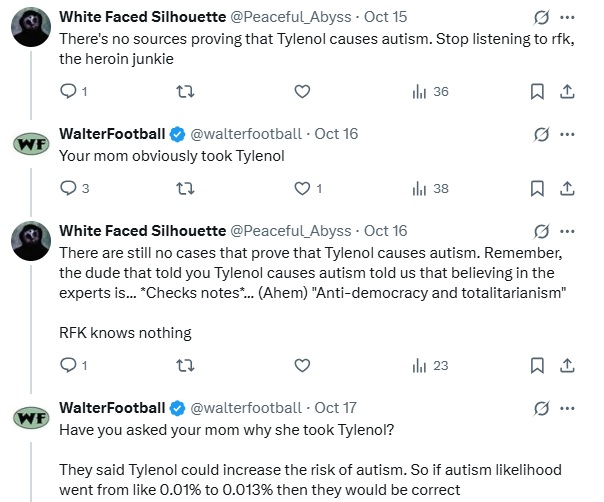Share the Oct 15 tweet
This screenshot has width=604, height=502.
[566, 92]
